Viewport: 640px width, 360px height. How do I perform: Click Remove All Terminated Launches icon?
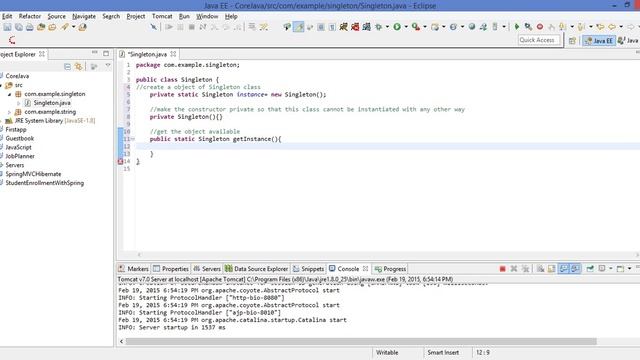525,269
